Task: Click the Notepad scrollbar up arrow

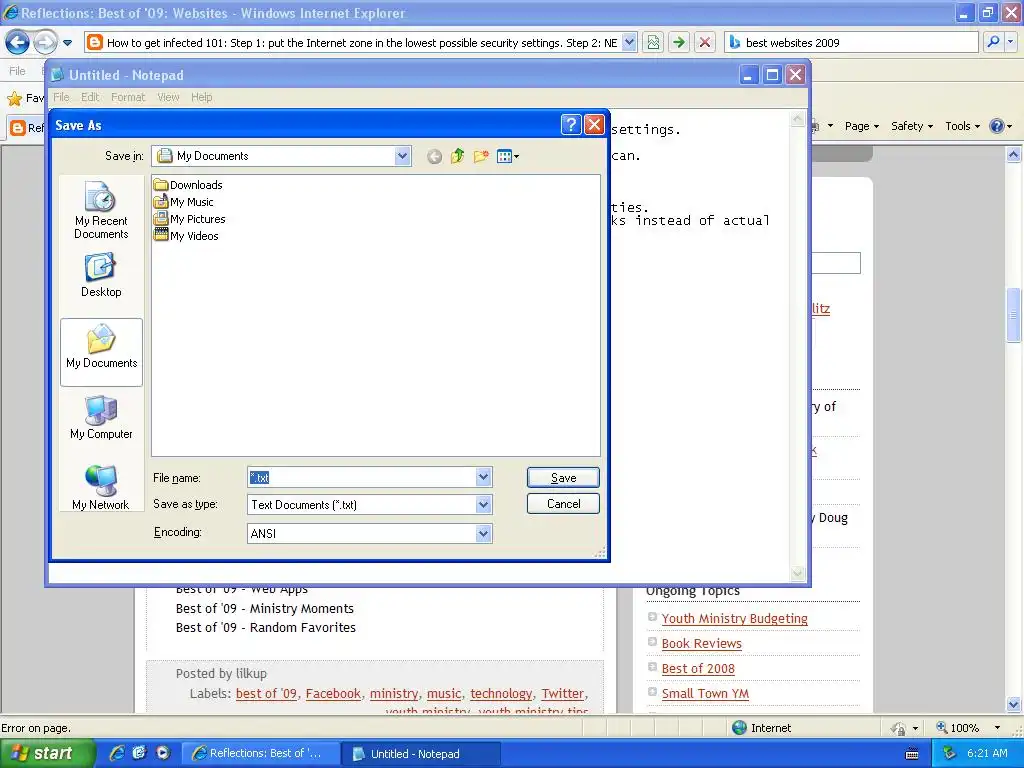Action: [797, 118]
